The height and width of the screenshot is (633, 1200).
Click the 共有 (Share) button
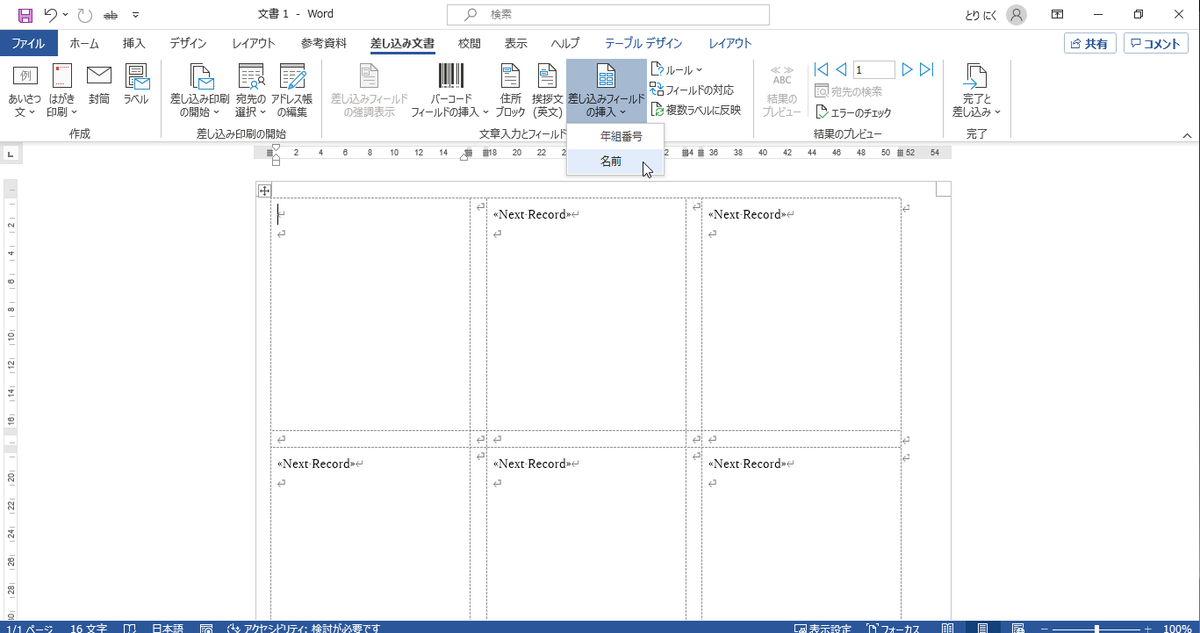pos(1090,43)
